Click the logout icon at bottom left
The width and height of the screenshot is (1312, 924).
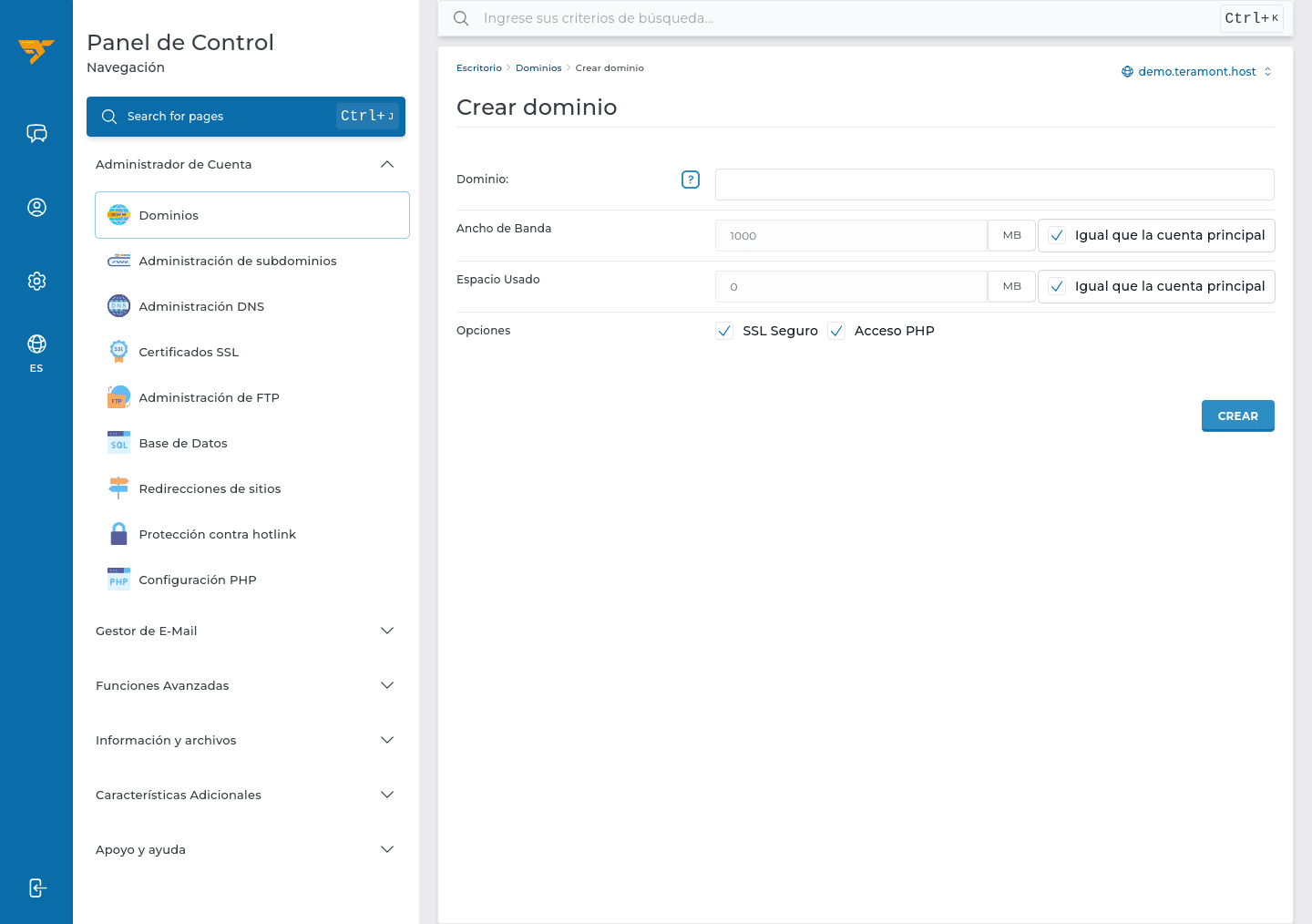[x=36, y=888]
